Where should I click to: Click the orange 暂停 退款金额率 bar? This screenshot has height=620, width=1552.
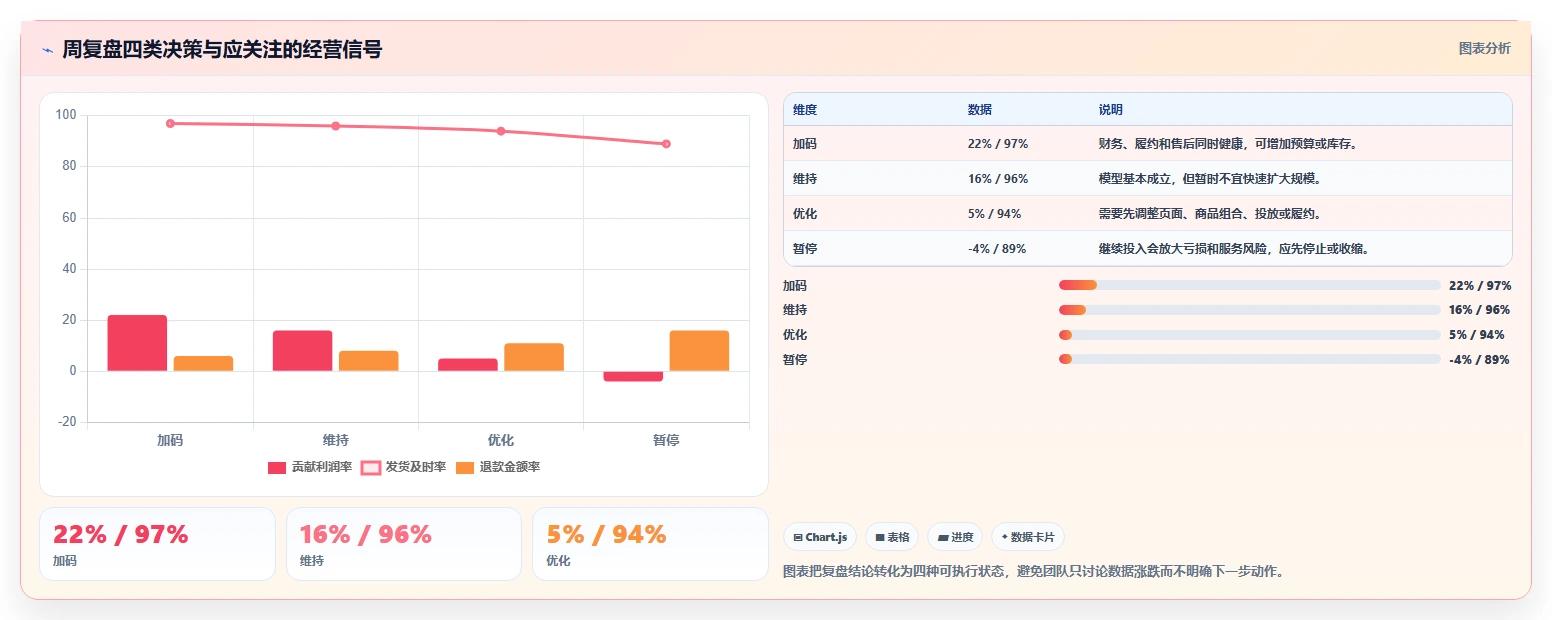[699, 351]
